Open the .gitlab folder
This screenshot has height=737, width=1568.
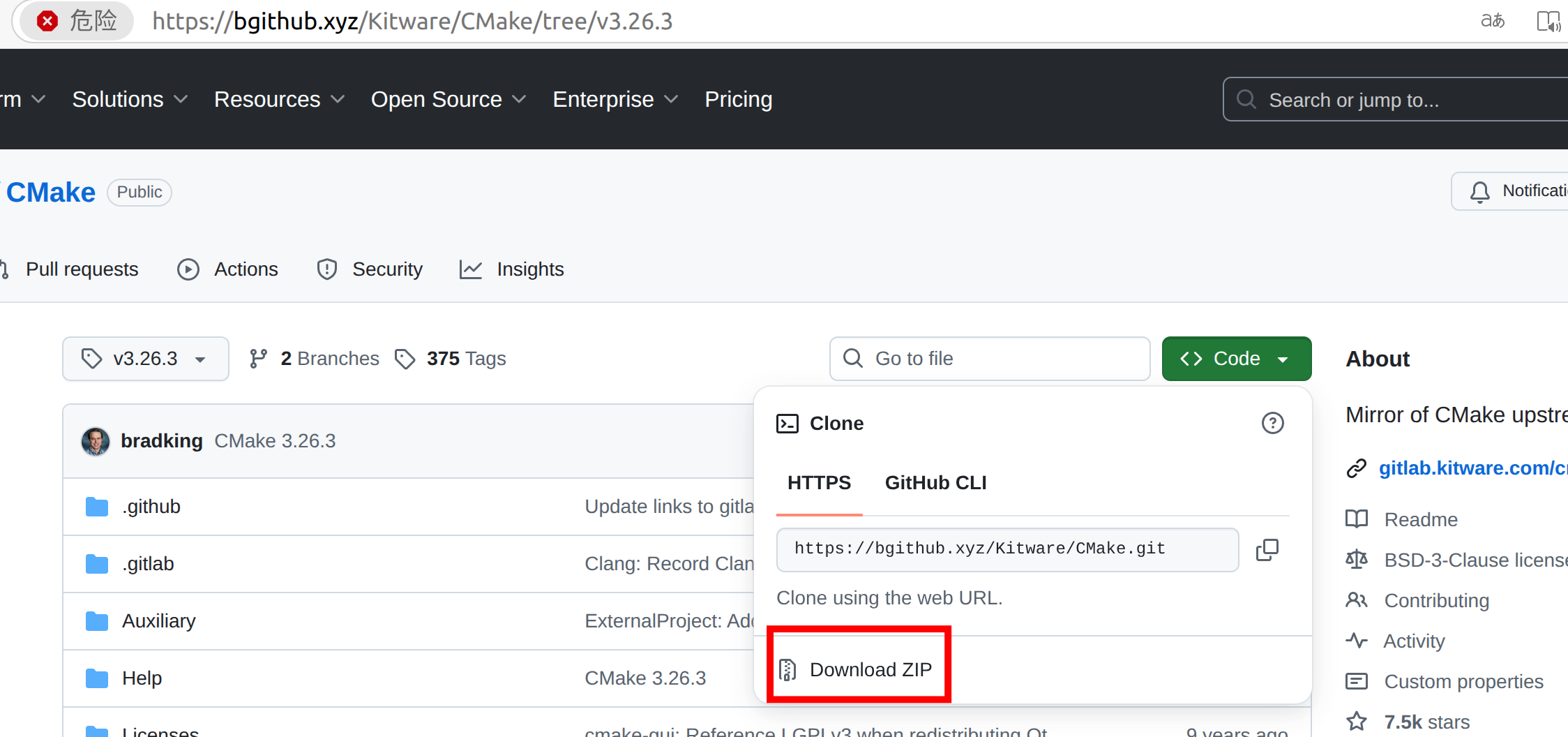pyautogui.click(x=148, y=564)
